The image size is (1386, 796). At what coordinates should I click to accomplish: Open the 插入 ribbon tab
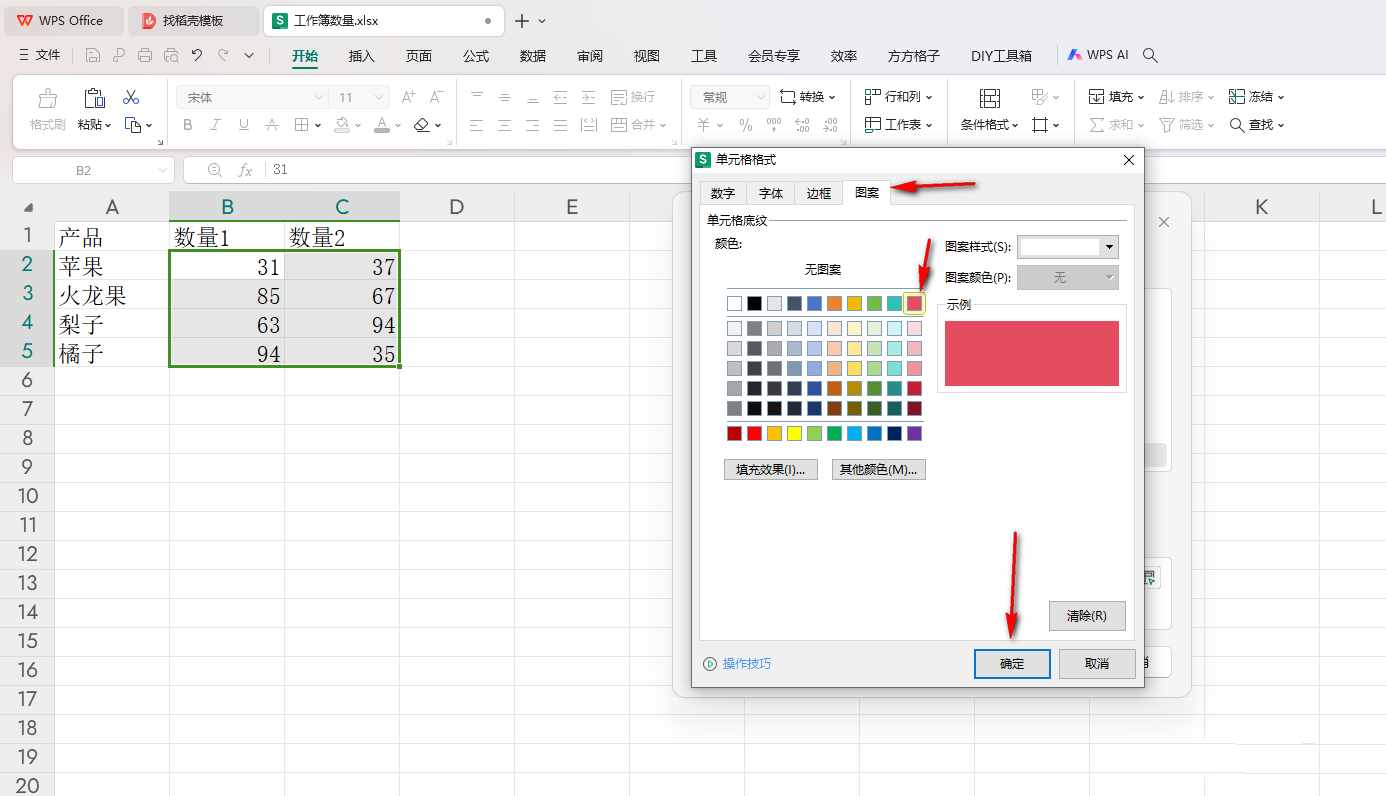[362, 56]
